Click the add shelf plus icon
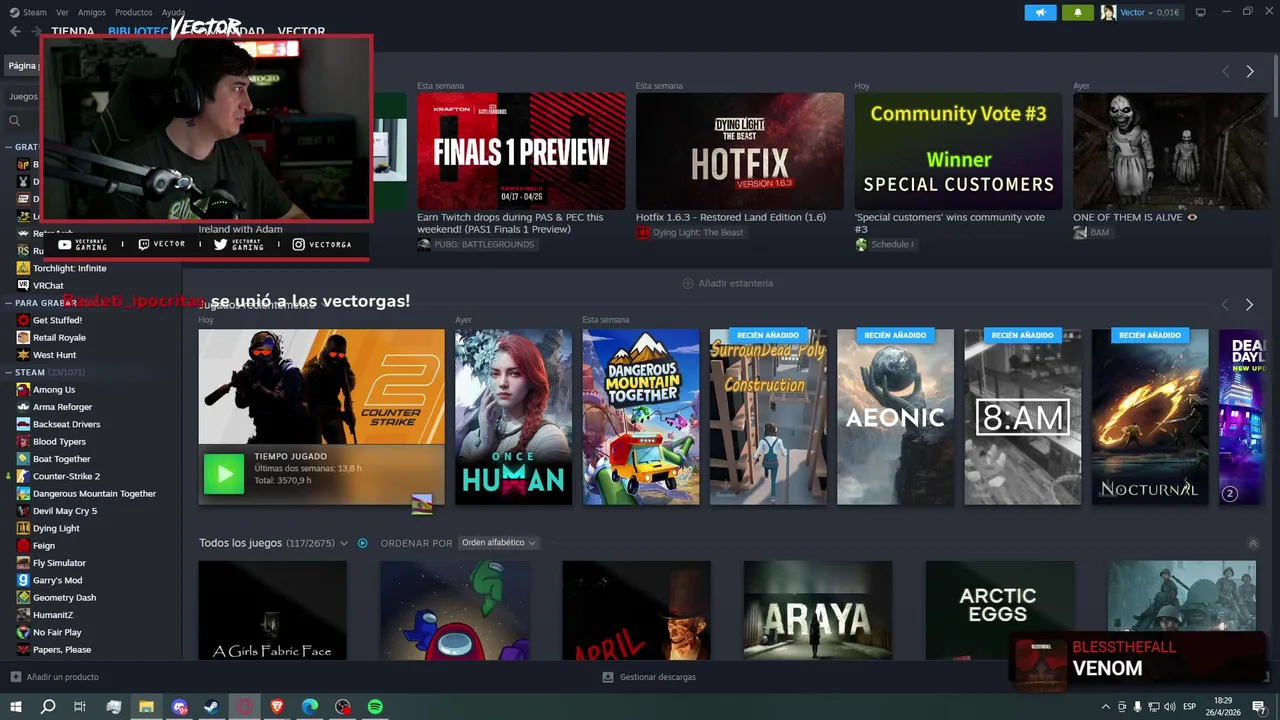1280x720 pixels. [x=687, y=283]
